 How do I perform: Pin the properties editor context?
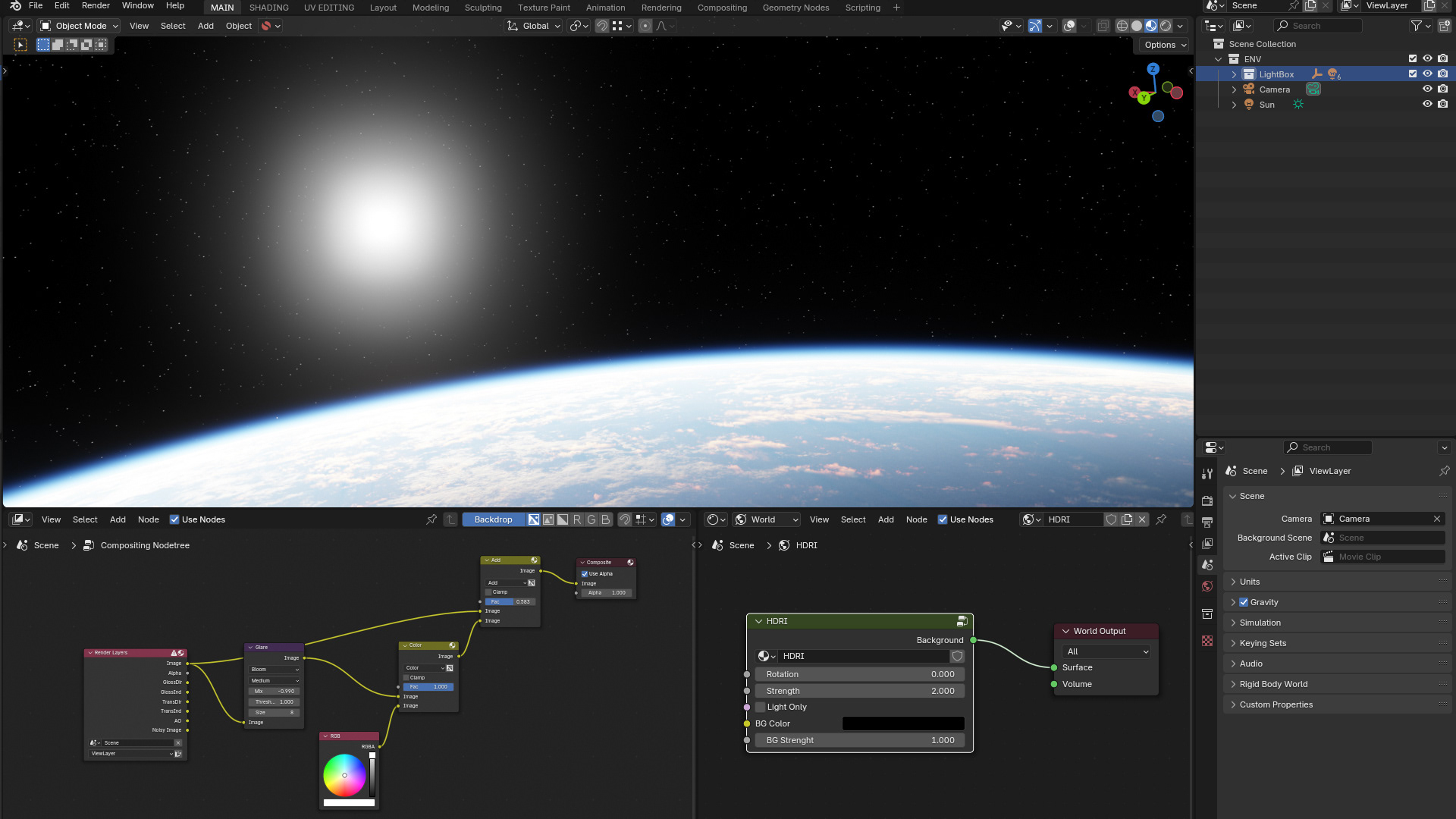coord(1444,471)
